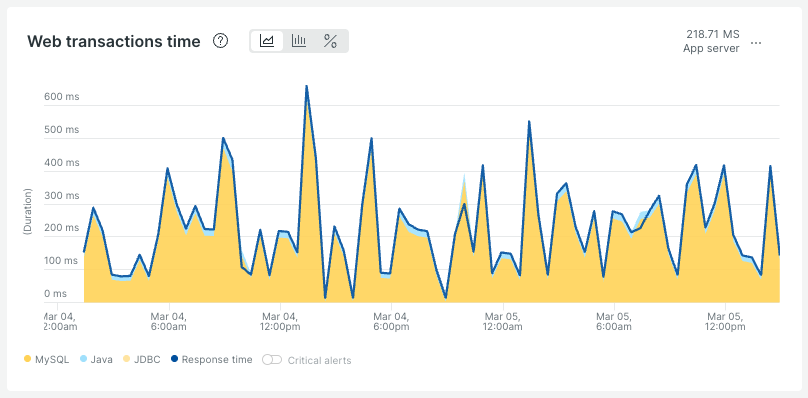Image resolution: width=808 pixels, height=398 pixels.
Task: Click the Java light blue legend dot
Action: [x=83, y=359]
